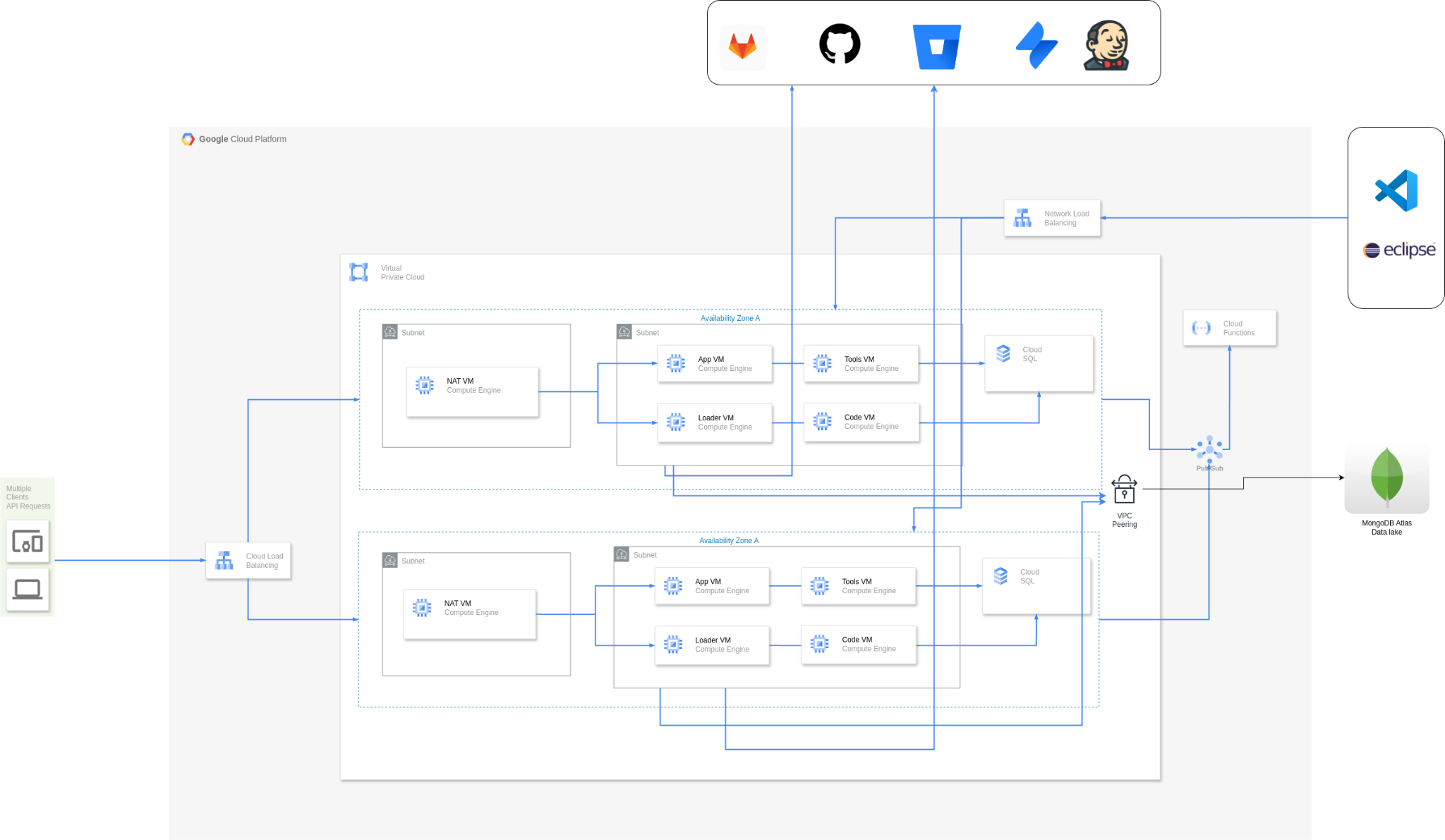Select top zone App VM label

711,359
